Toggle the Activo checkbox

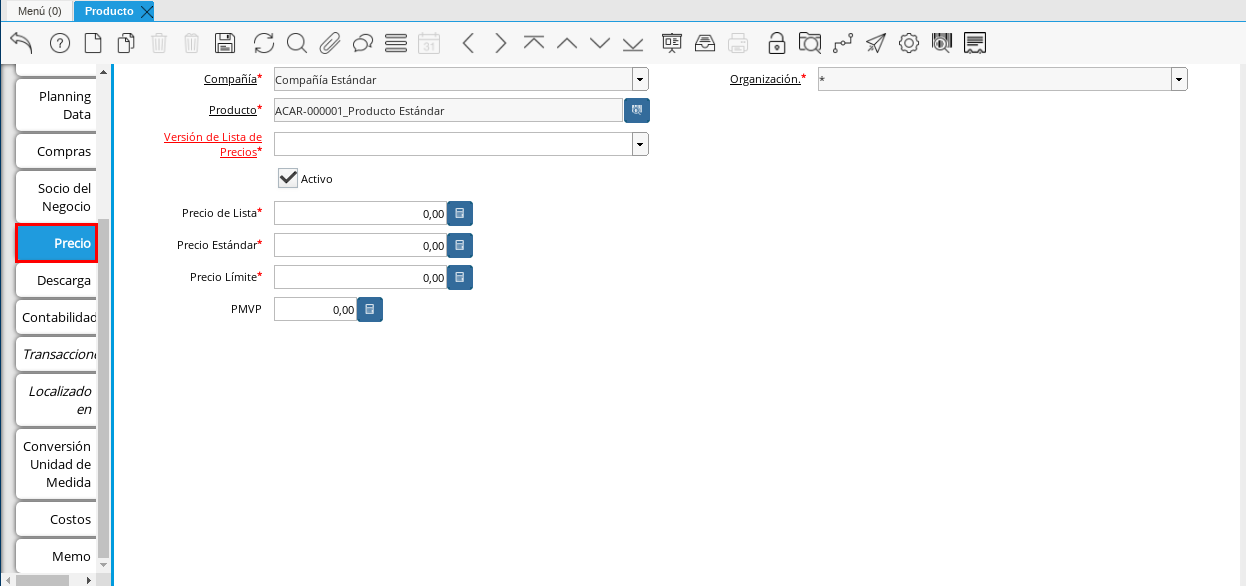click(288, 178)
